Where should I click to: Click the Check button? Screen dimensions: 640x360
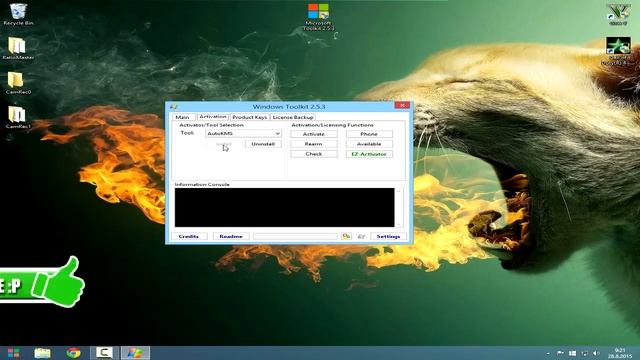tap(313, 154)
